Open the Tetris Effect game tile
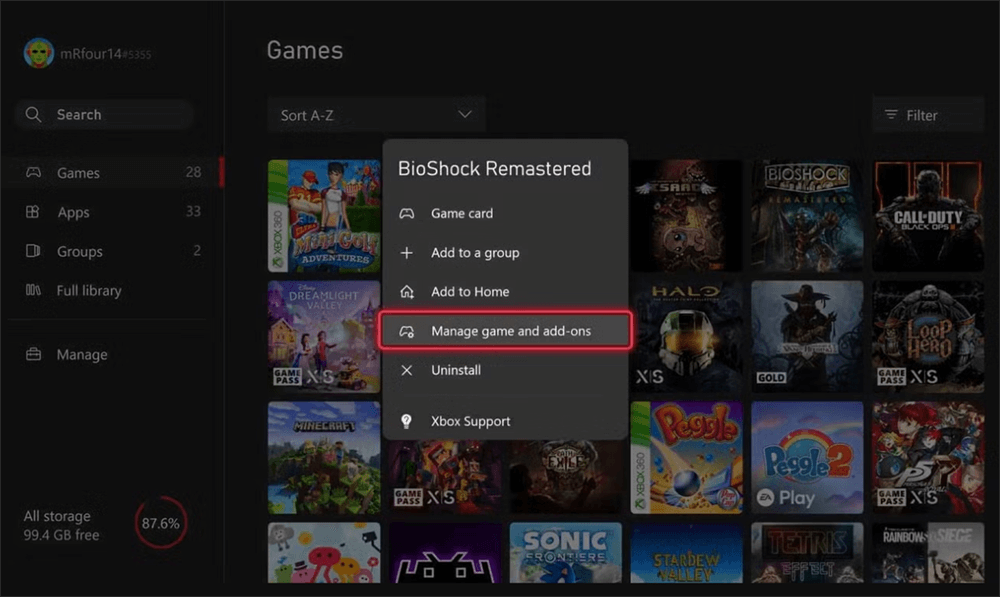The width and height of the screenshot is (1000, 597). tap(807, 552)
